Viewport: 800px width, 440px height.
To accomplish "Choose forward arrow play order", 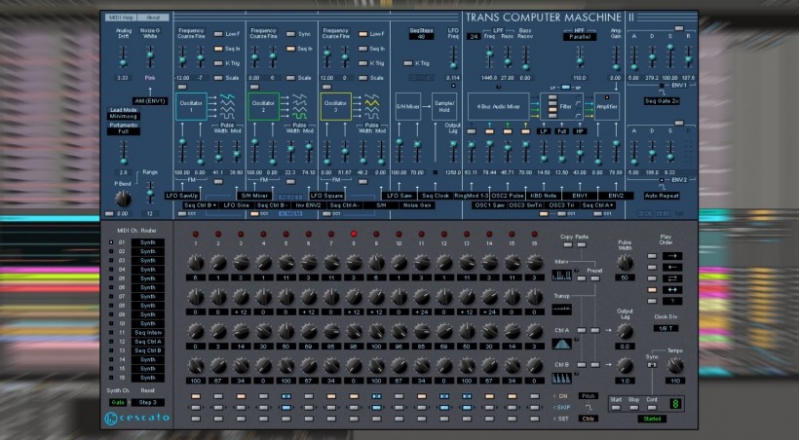I will click(x=672, y=256).
